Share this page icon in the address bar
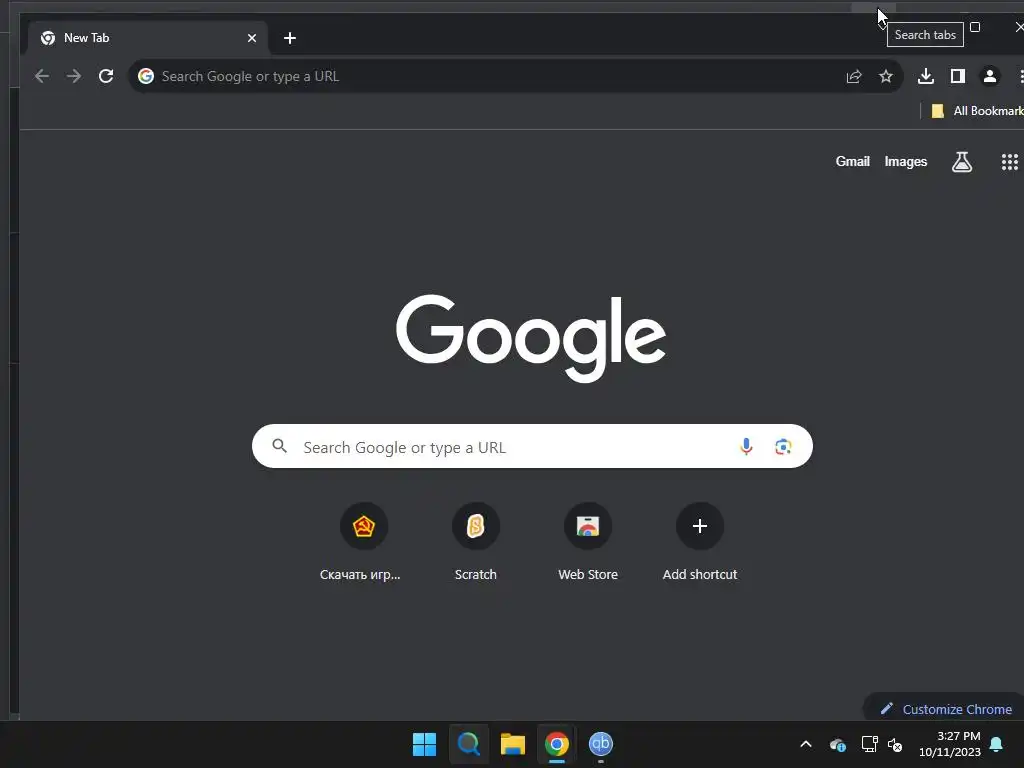Viewport: 1024px width, 768px height. tap(854, 76)
